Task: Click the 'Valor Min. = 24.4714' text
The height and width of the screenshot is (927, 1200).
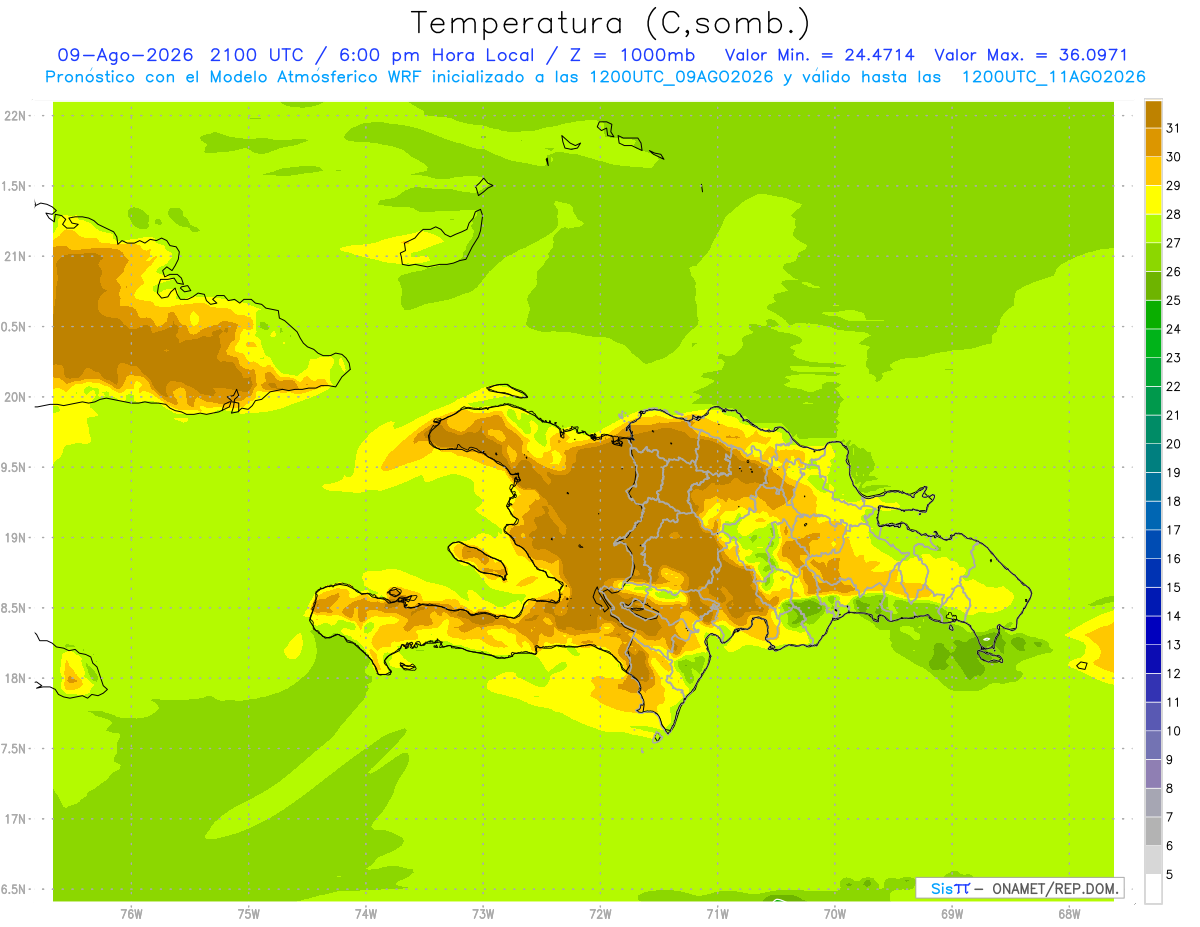Action: pos(820,55)
